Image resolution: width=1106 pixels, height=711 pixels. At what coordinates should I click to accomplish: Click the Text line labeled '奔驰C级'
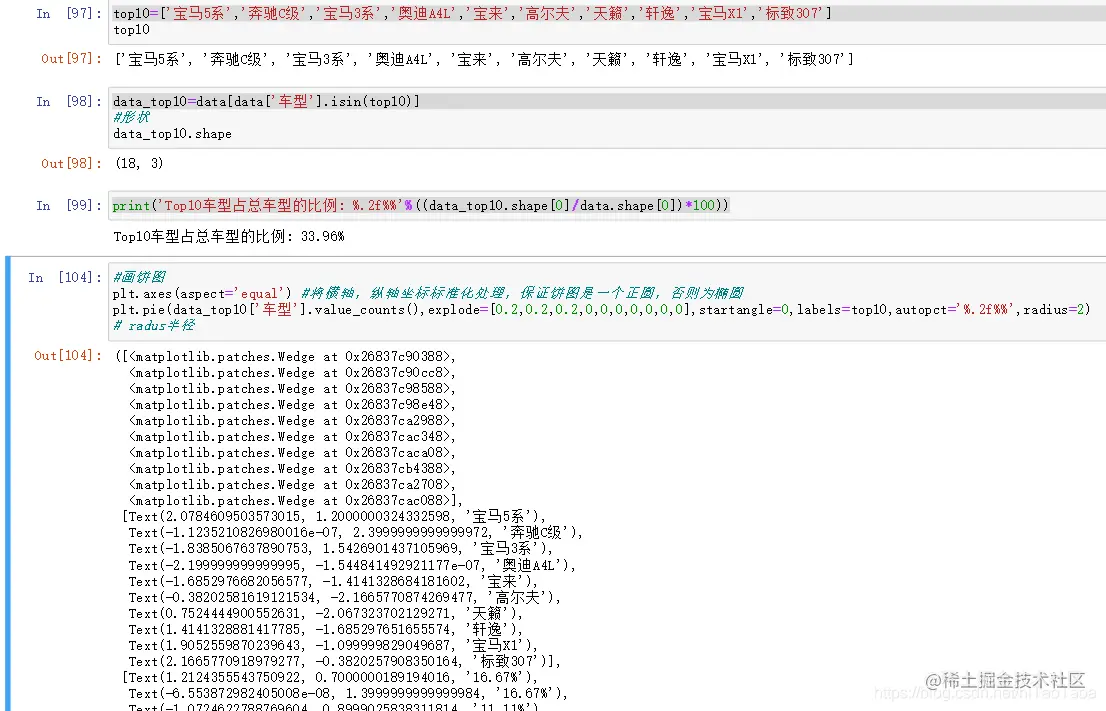pyautogui.click(x=356, y=533)
